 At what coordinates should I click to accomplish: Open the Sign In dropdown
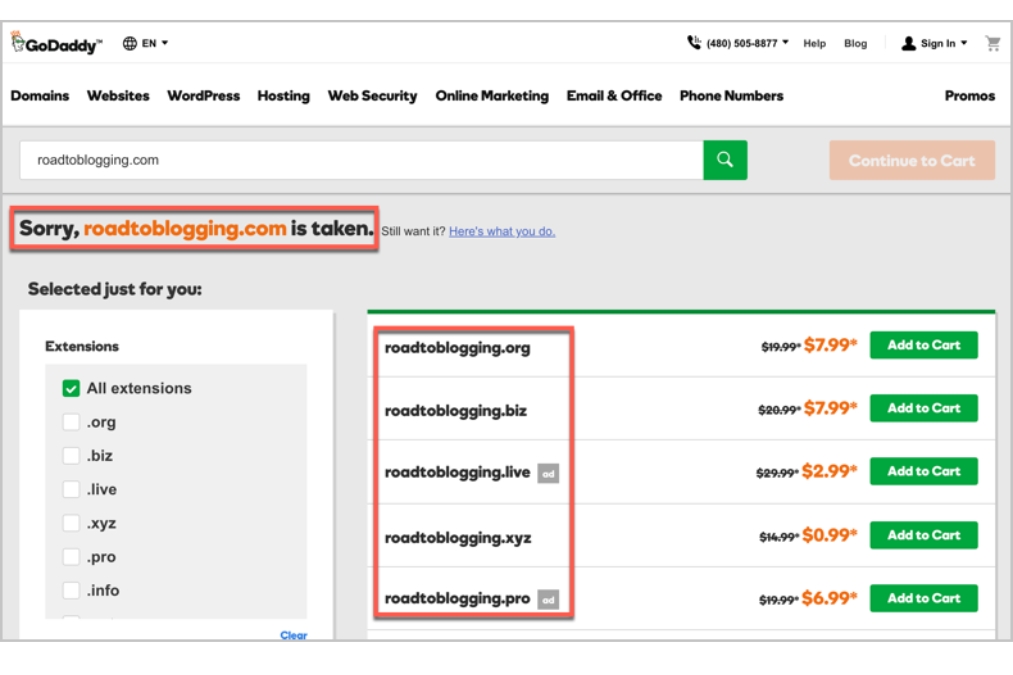[944, 43]
